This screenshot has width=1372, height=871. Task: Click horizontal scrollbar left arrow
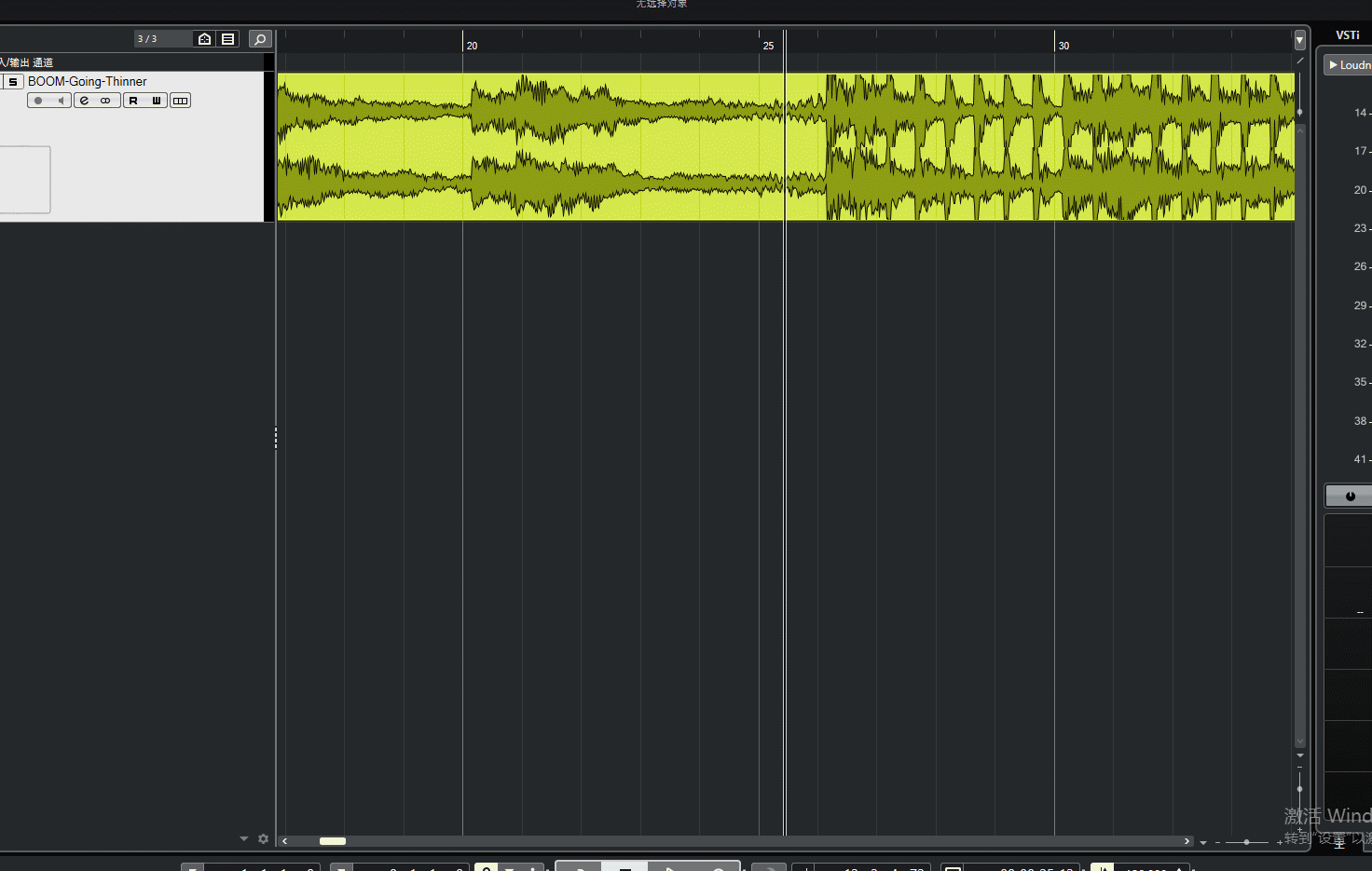pyautogui.click(x=285, y=841)
